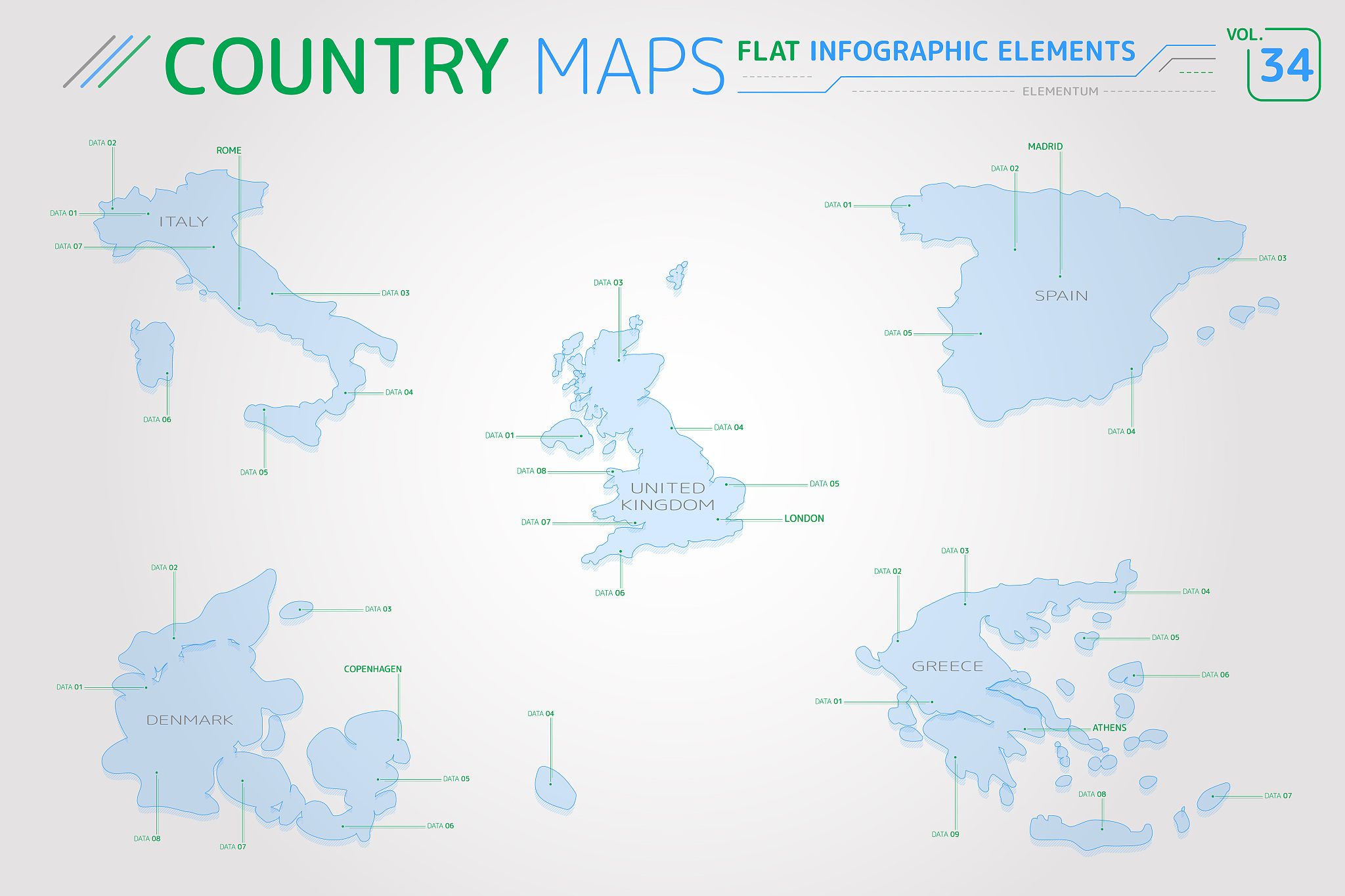This screenshot has height=896, width=1345.
Task: Select the Sardinia island shape
Action: (154, 353)
